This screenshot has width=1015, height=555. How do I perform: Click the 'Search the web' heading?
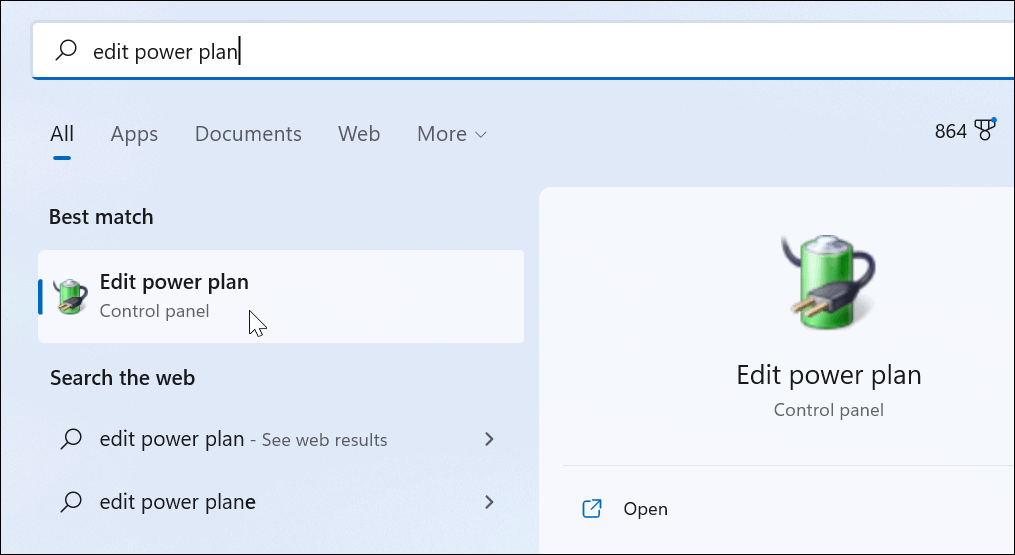pyautogui.click(x=122, y=378)
